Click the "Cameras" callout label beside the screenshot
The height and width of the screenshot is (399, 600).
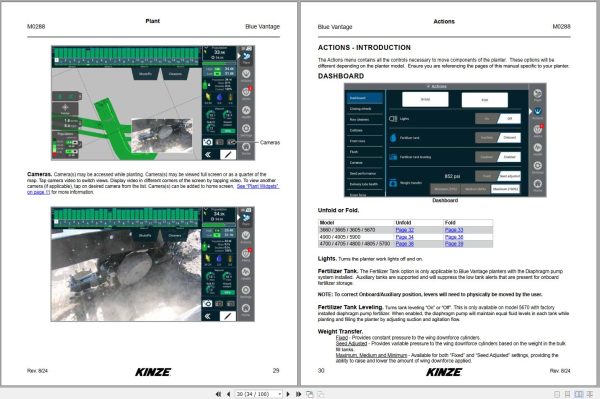tap(270, 142)
